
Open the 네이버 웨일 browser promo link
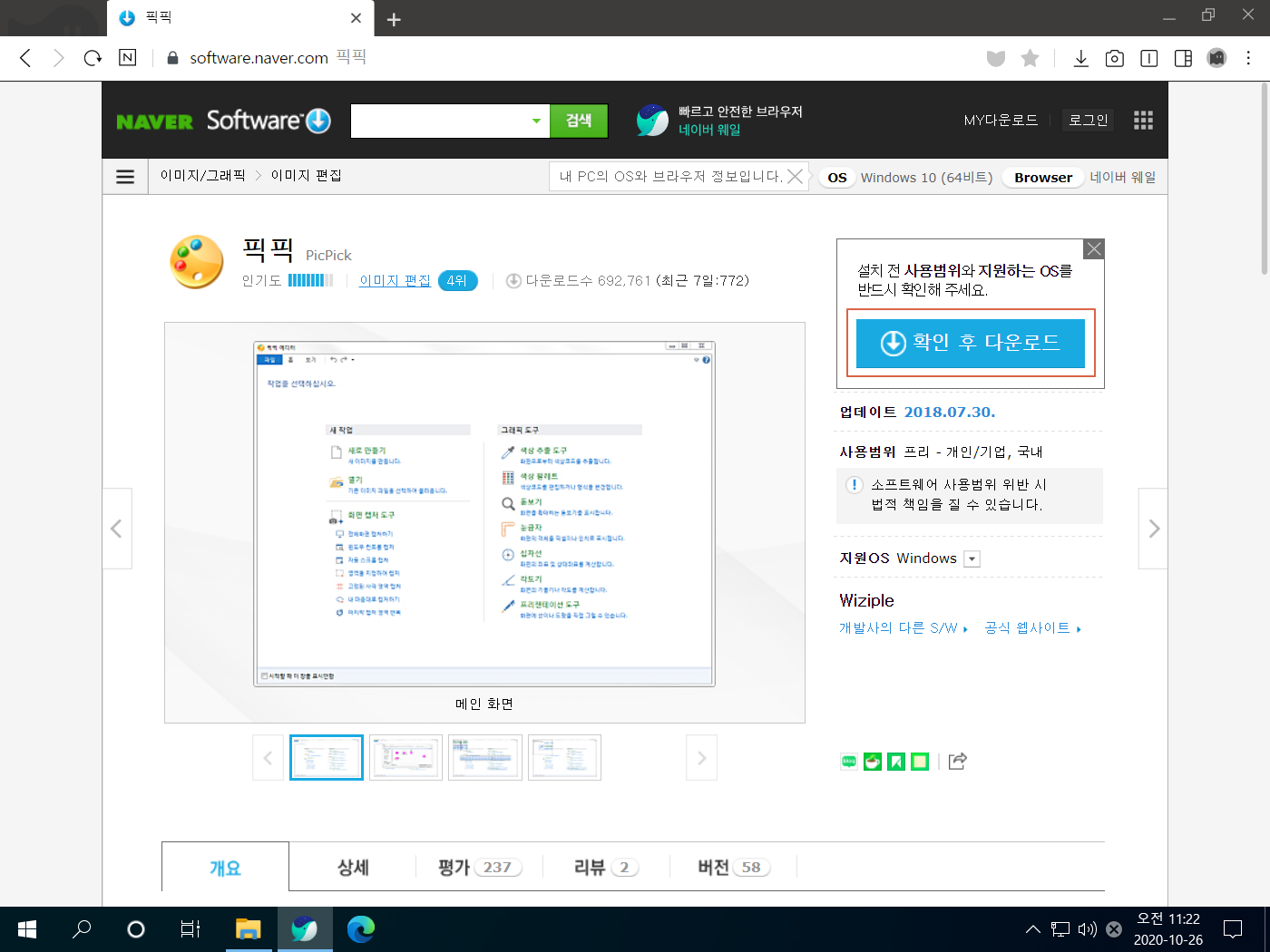point(709,130)
